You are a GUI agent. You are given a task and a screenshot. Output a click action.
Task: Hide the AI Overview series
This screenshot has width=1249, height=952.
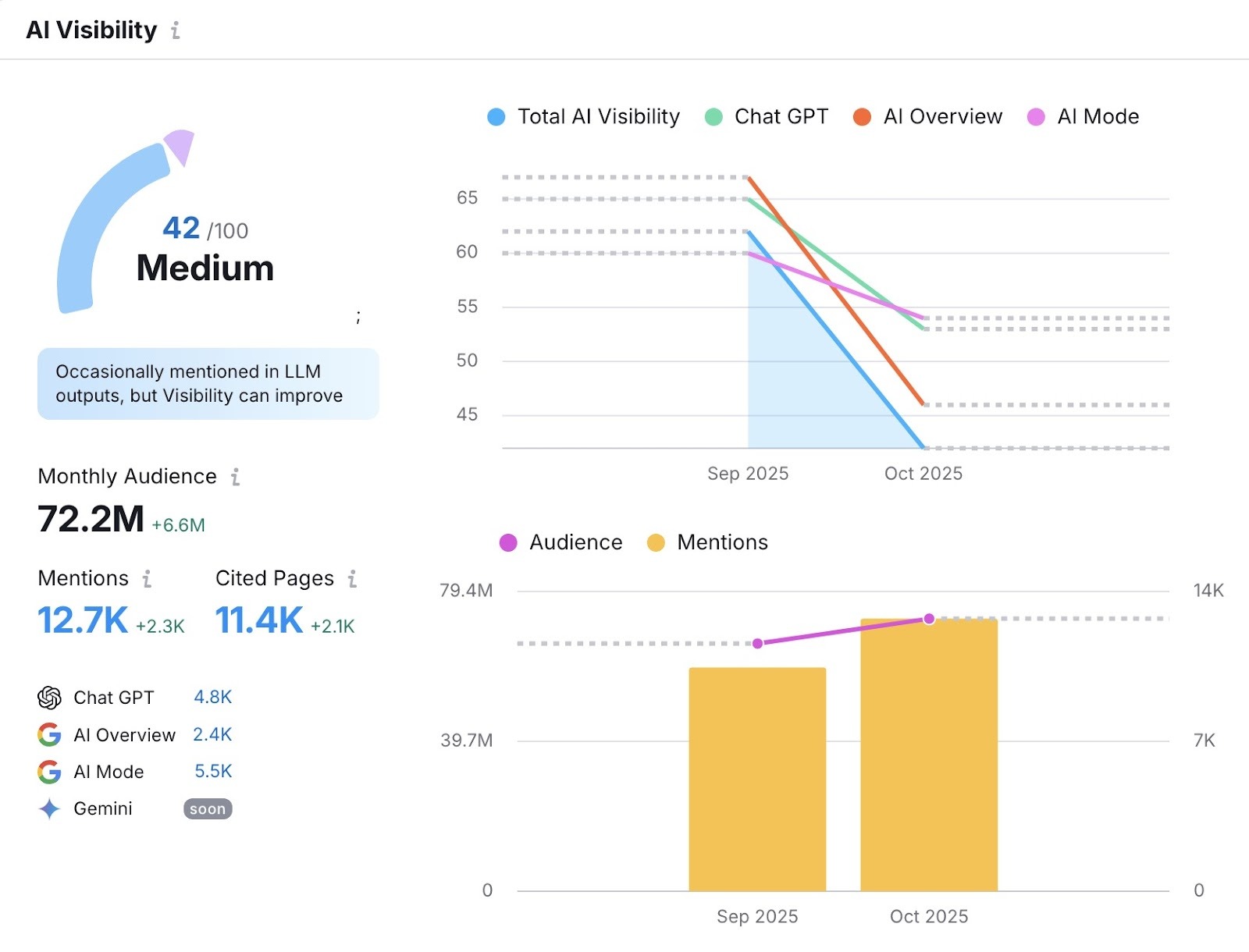[x=930, y=116]
